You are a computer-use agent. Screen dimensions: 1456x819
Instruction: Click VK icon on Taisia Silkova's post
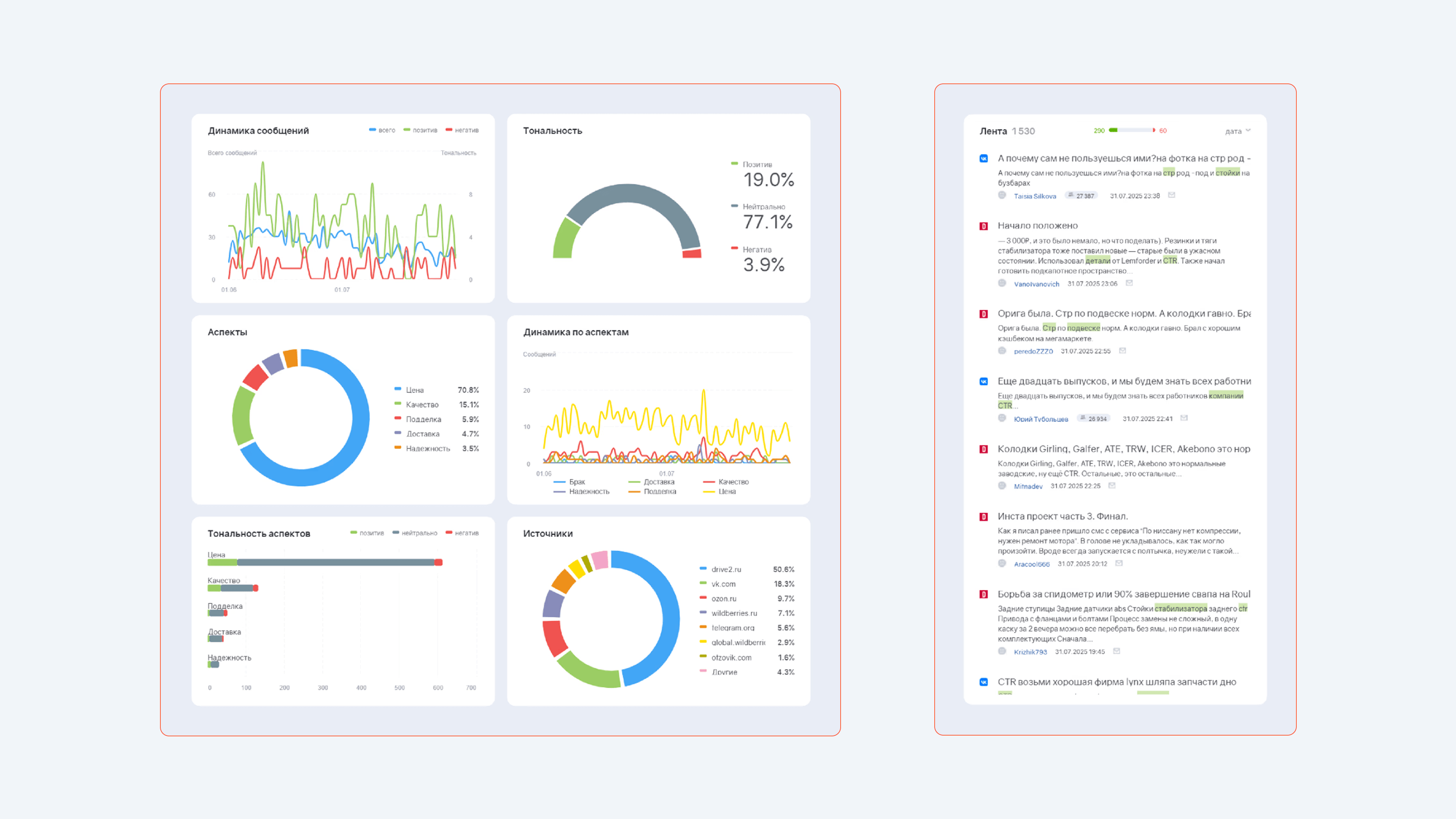[984, 159]
